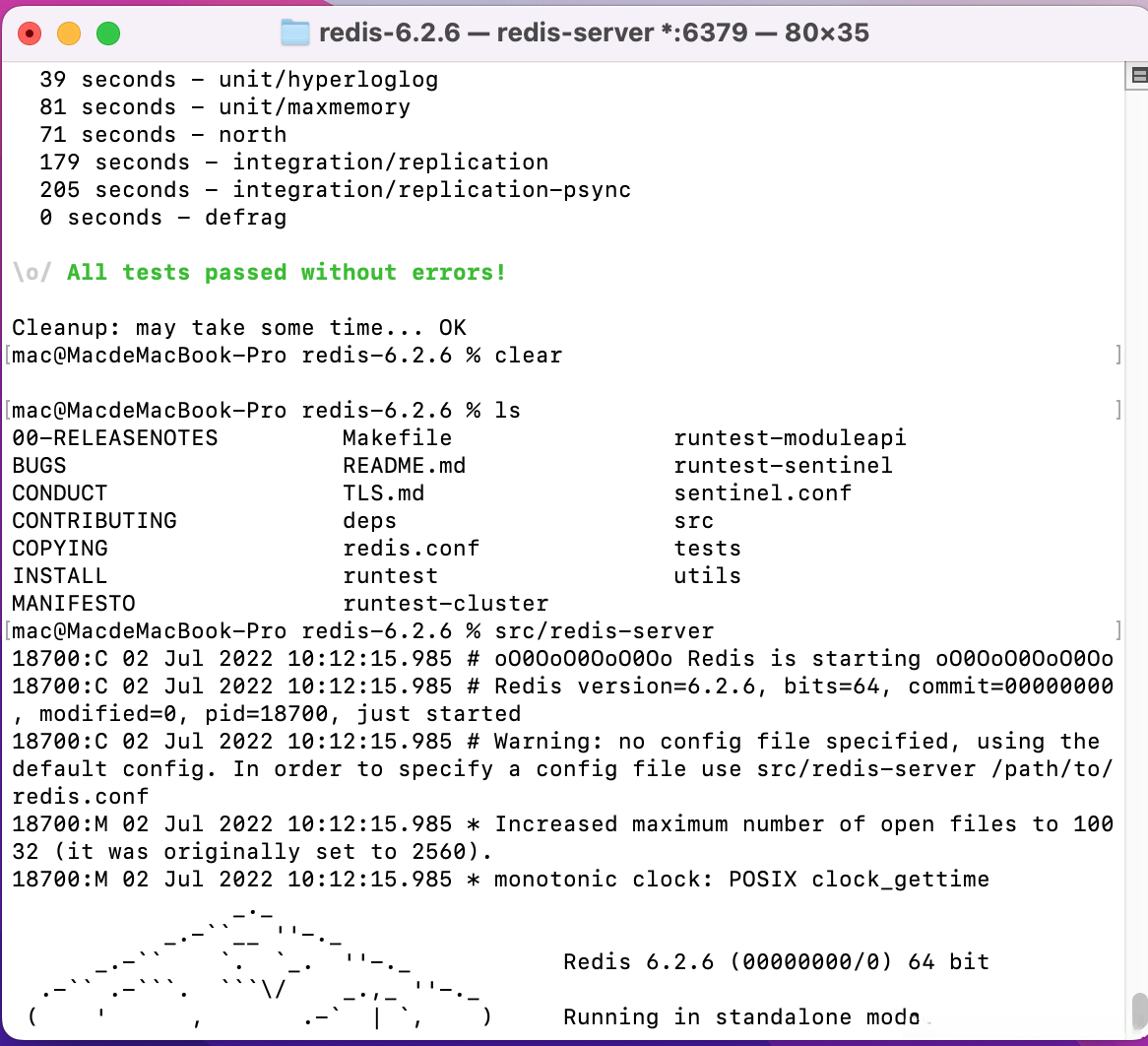
Task: Click the directory name deps
Action: coord(370,521)
